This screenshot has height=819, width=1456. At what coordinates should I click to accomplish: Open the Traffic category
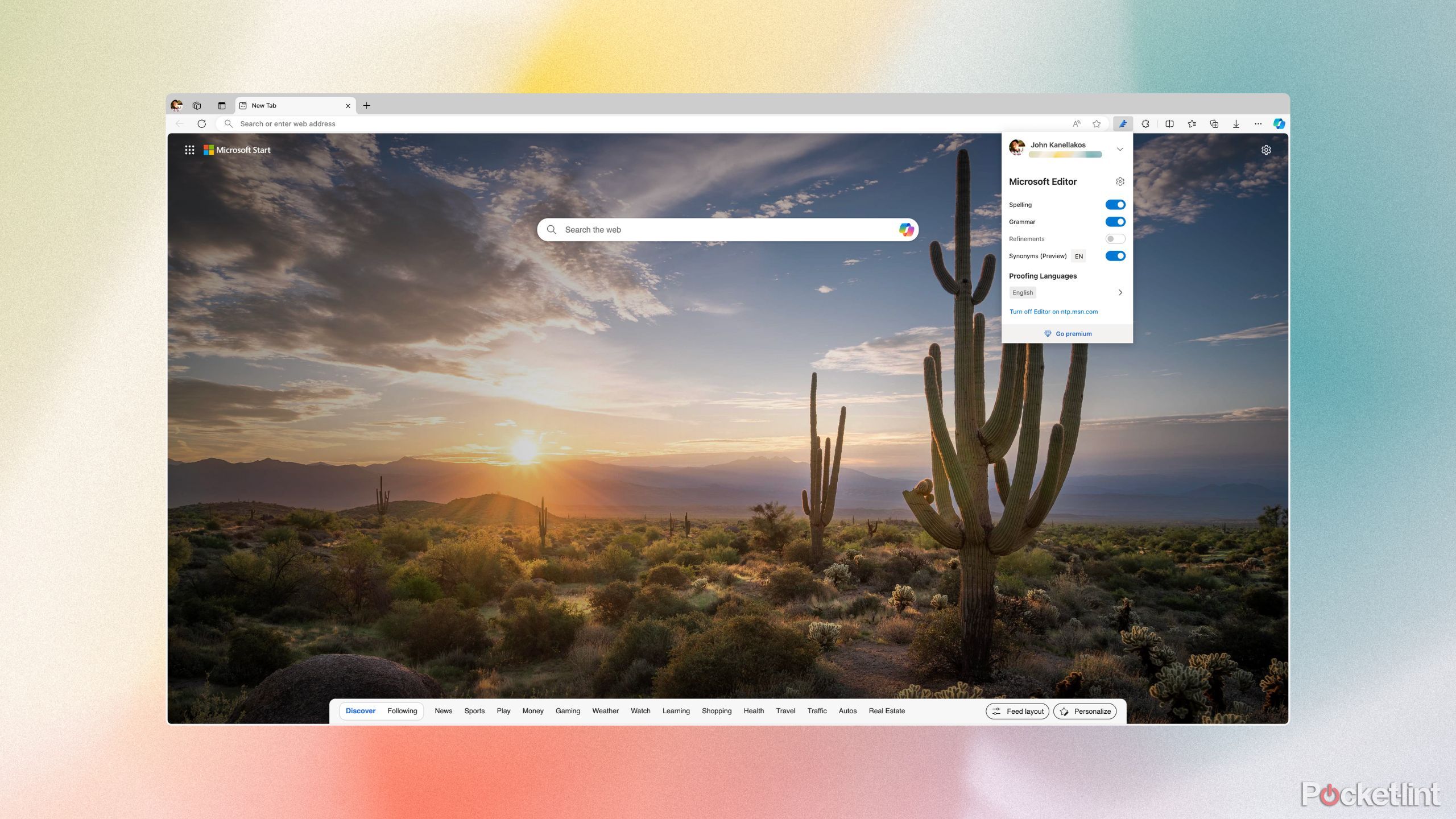pyautogui.click(x=817, y=711)
